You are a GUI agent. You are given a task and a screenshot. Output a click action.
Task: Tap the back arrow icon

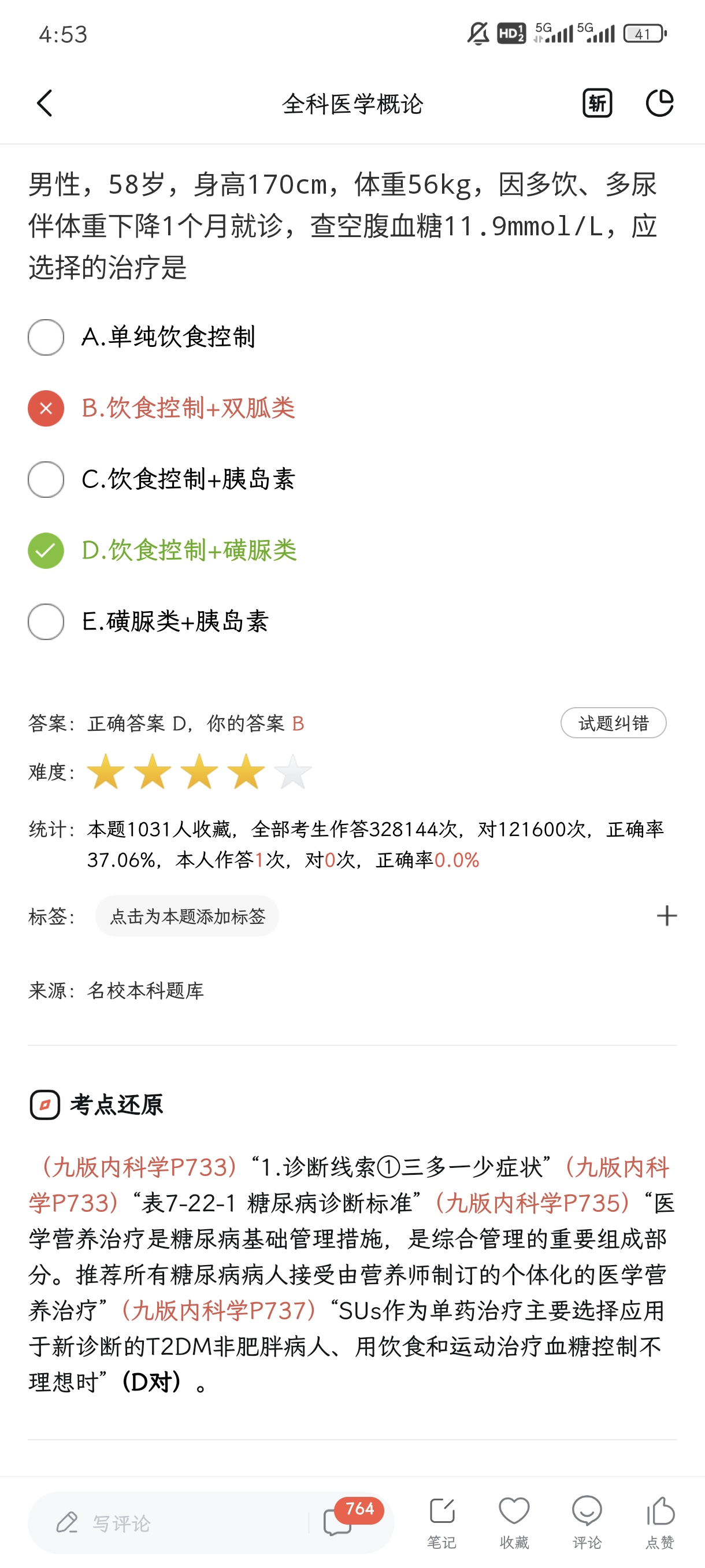pyautogui.click(x=44, y=103)
